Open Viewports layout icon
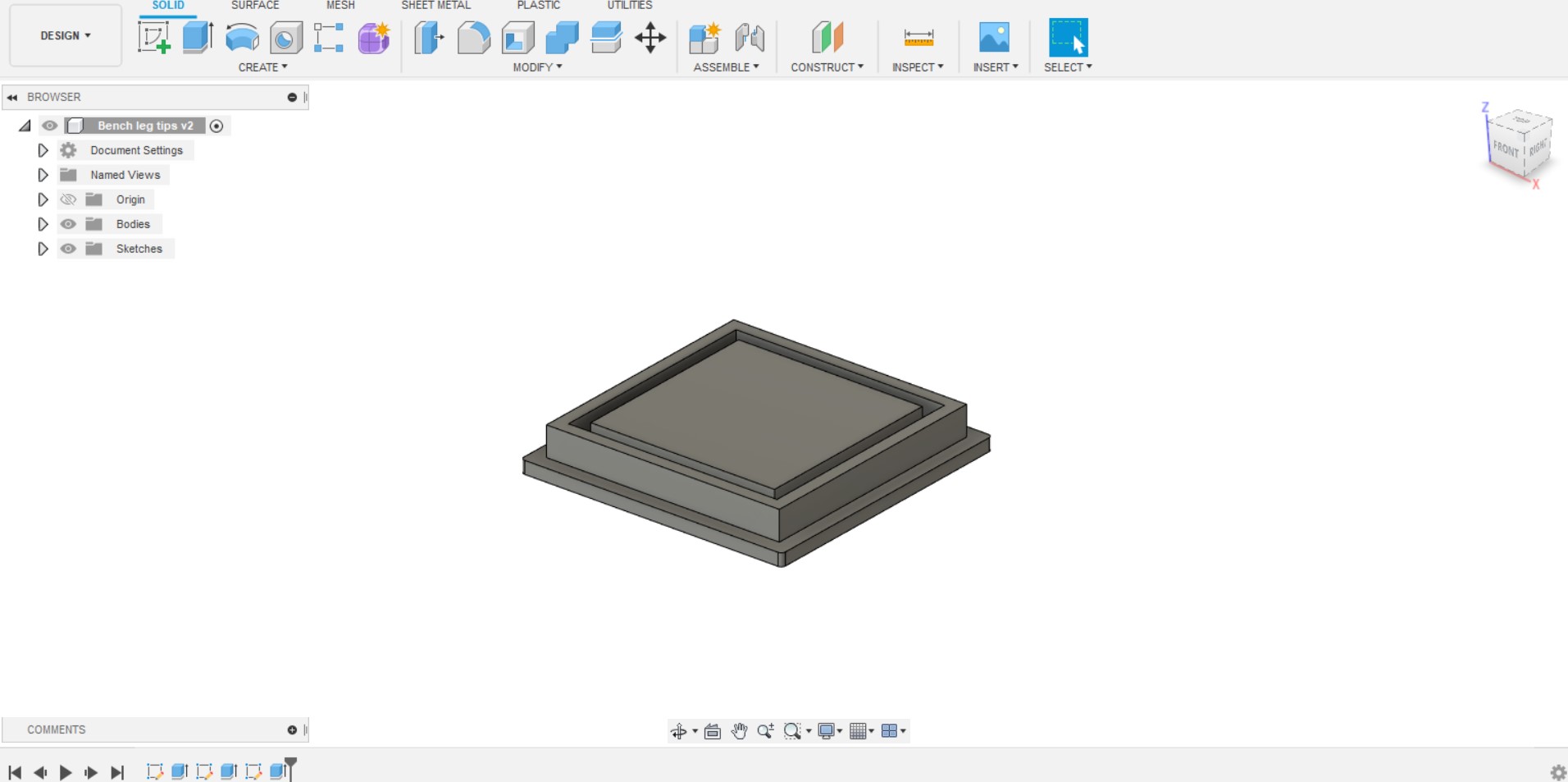The image size is (1568, 782). (x=890, y=731)
